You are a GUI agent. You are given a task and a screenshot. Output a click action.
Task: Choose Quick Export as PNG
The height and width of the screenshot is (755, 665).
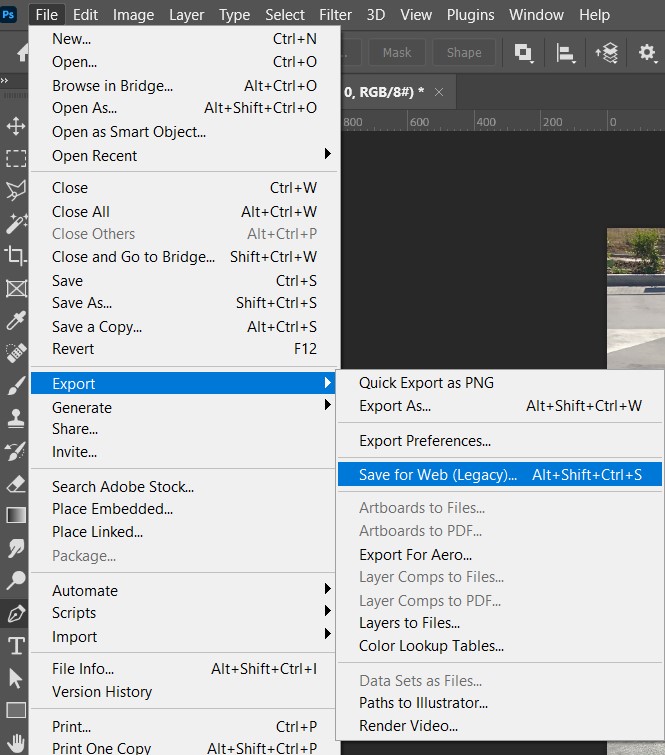(x=426, y=383)
